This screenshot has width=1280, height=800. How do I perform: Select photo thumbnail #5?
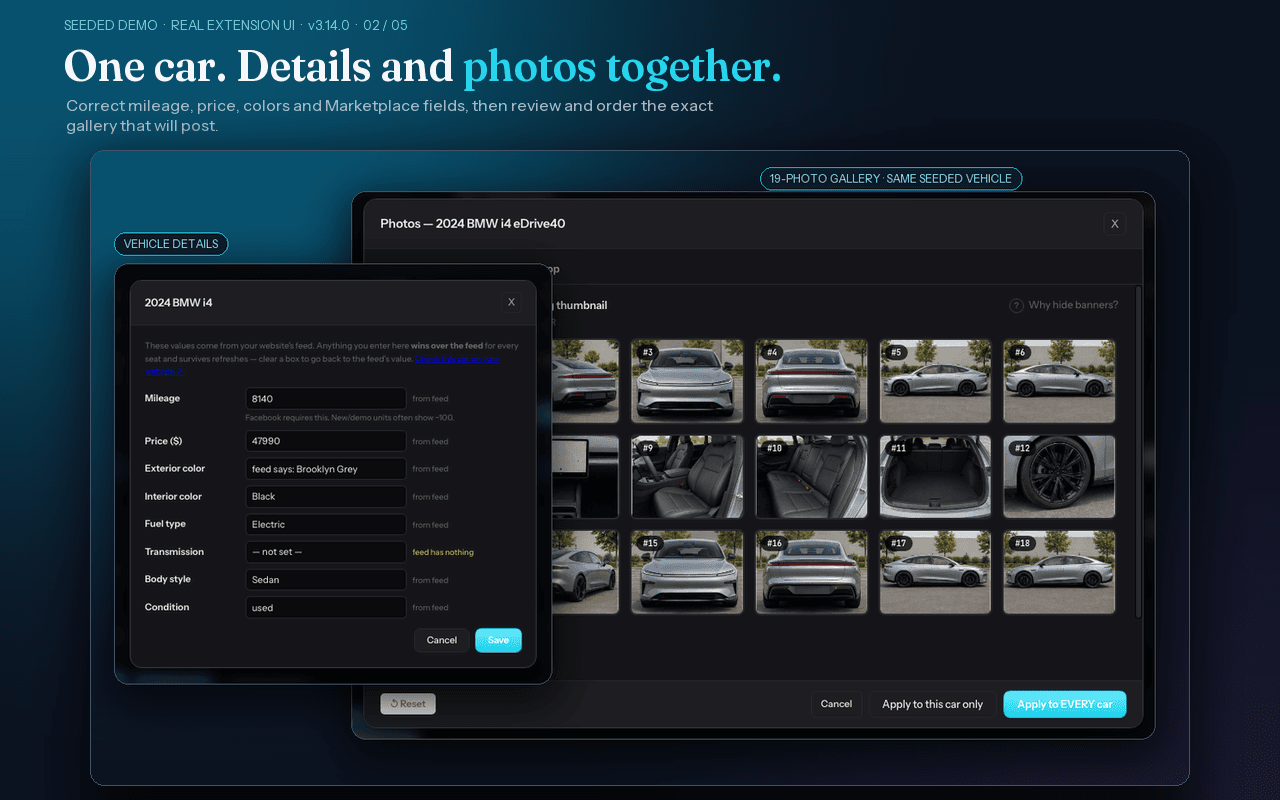[x=935, y=381]
